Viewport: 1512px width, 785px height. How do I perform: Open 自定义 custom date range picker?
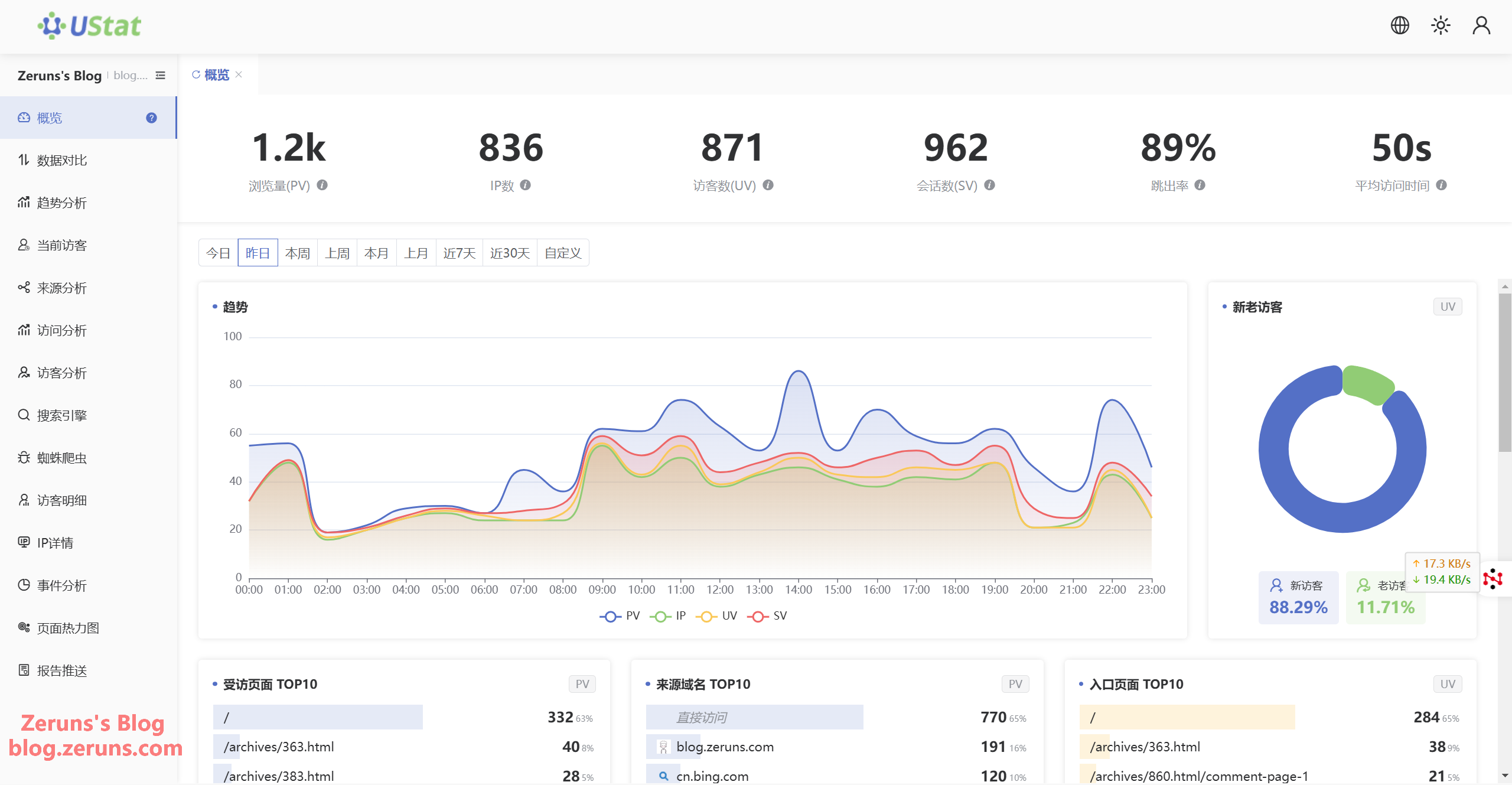click(562, 252)
